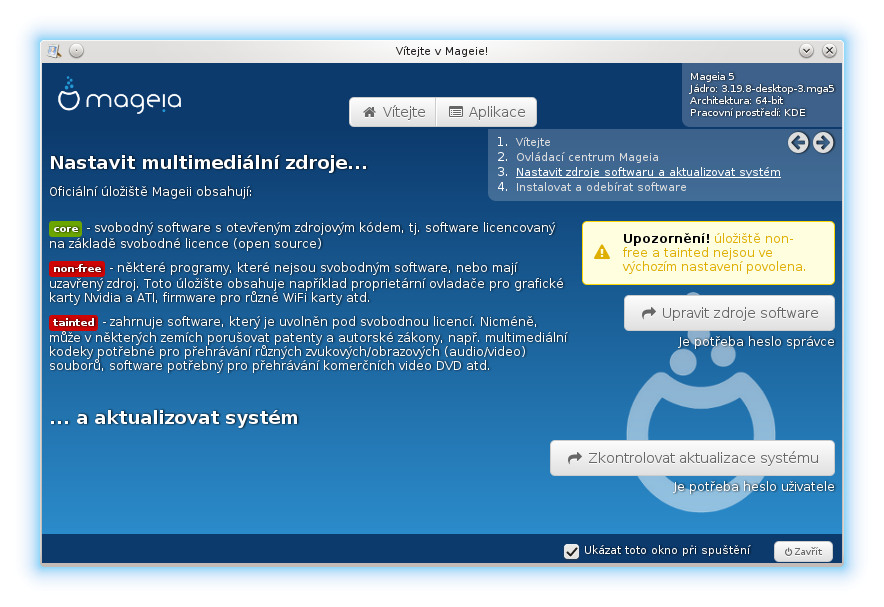Open Nastavit zdroje softwaru a aktualizovat systém
Screen dimensions: 884x607
pyautogui.click(x=648, y=172)
